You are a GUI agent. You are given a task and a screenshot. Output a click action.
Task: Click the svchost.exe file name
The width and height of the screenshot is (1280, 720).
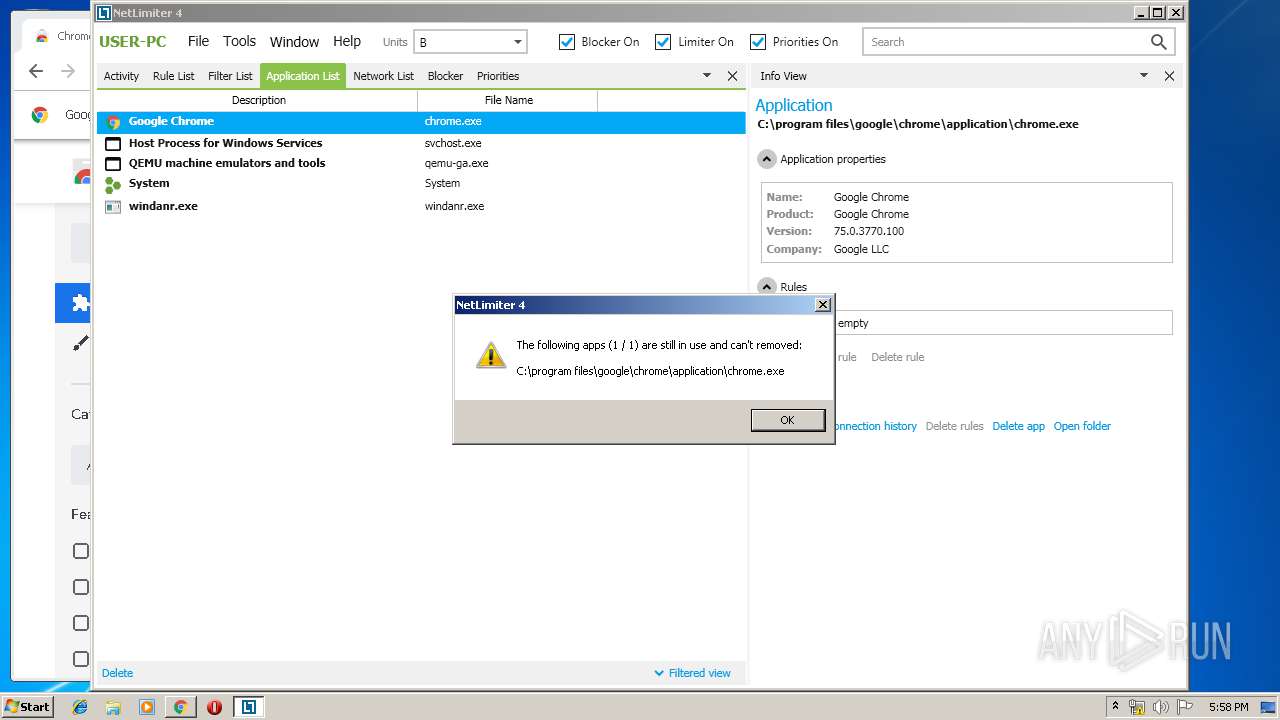(453, 143)
